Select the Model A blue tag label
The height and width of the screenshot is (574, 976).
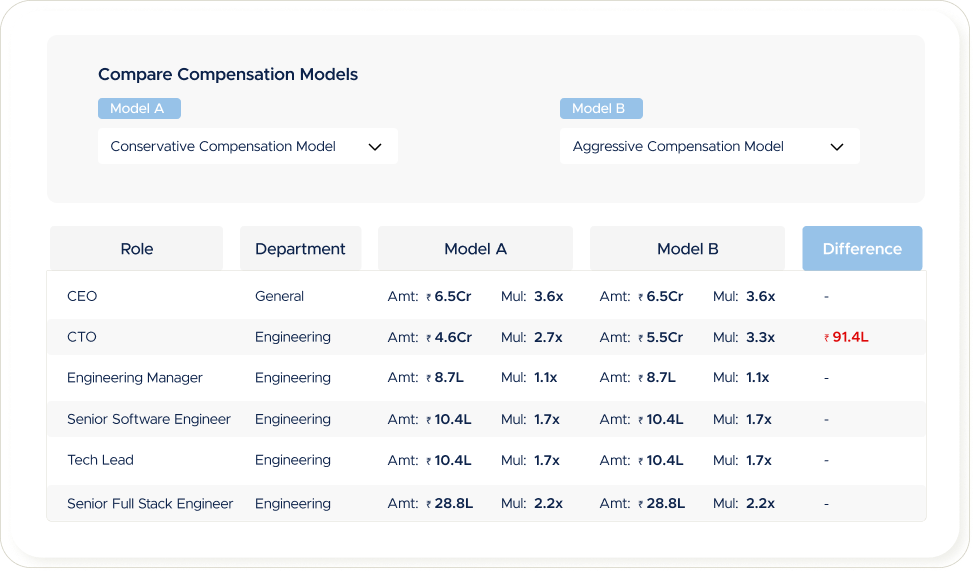pos(139,109)
